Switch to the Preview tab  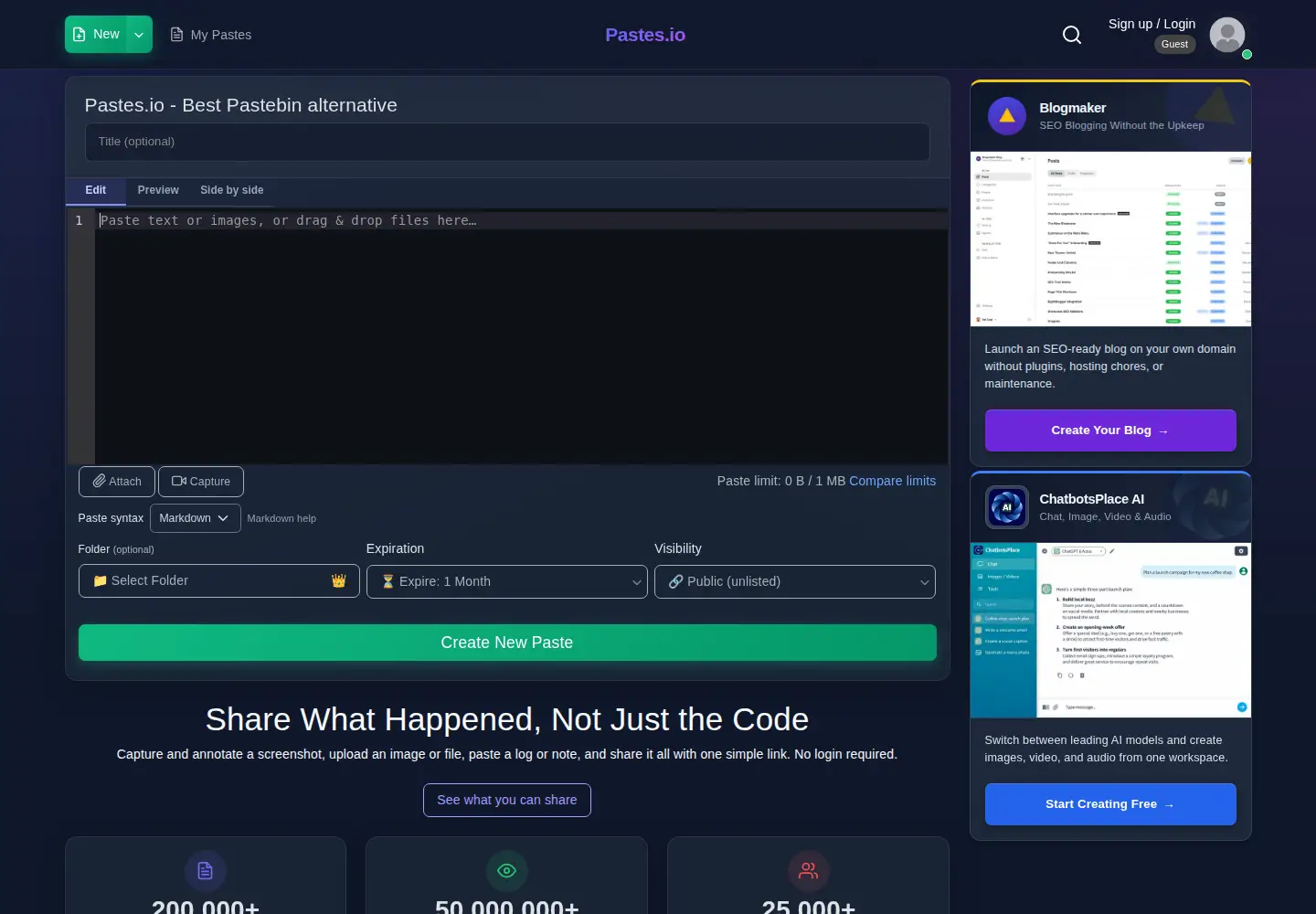158,190
